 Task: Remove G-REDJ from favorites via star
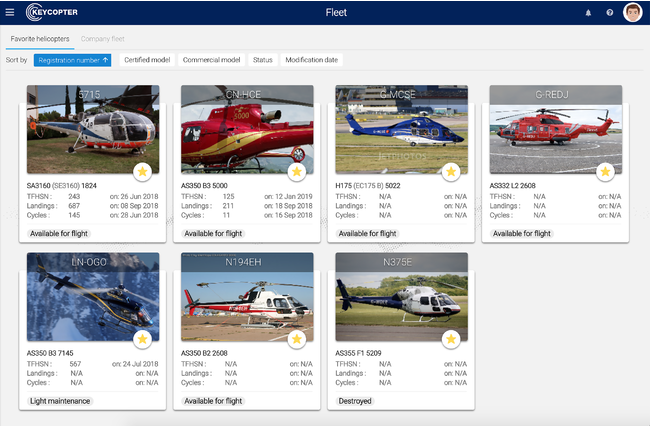click(605, 172)
